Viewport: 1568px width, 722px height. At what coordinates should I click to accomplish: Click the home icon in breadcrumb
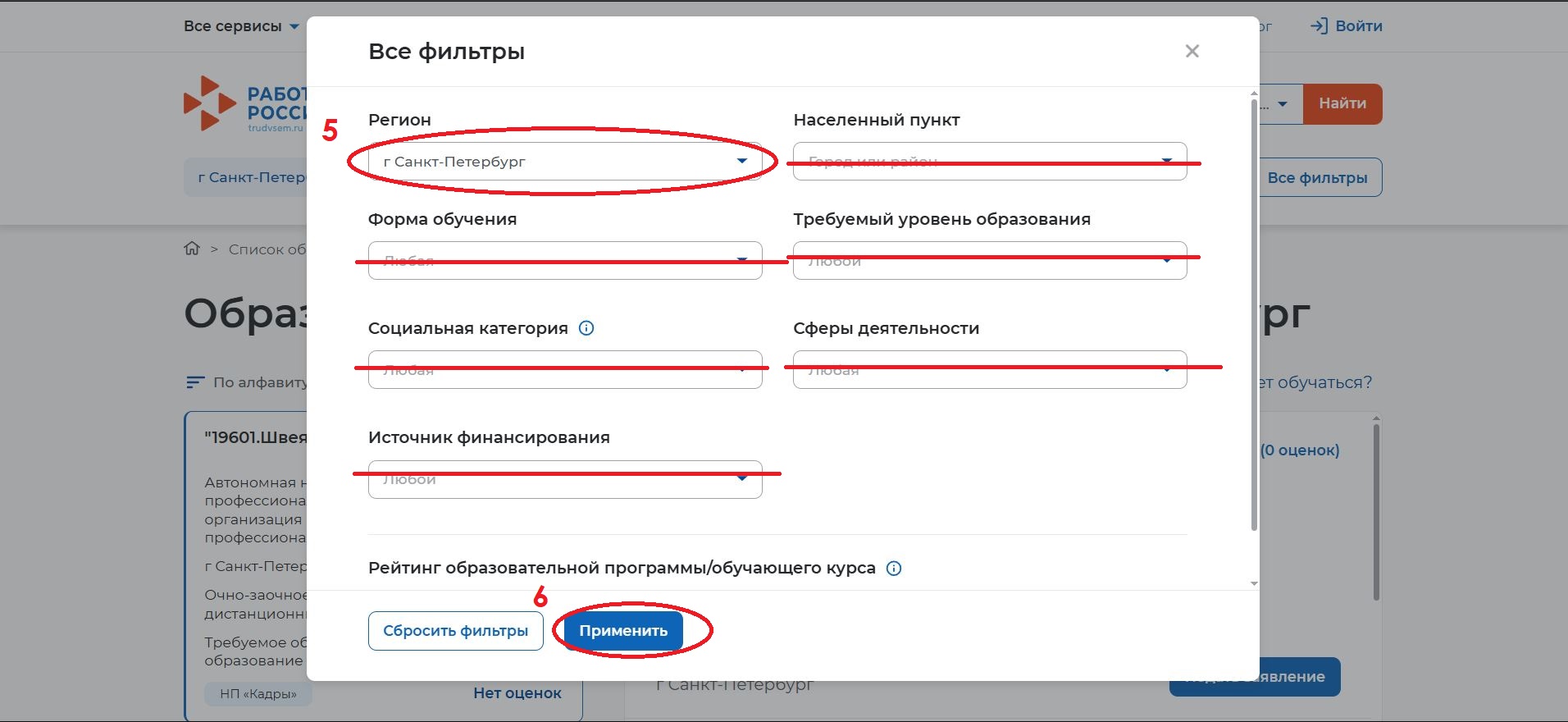[x=192, y=249]
